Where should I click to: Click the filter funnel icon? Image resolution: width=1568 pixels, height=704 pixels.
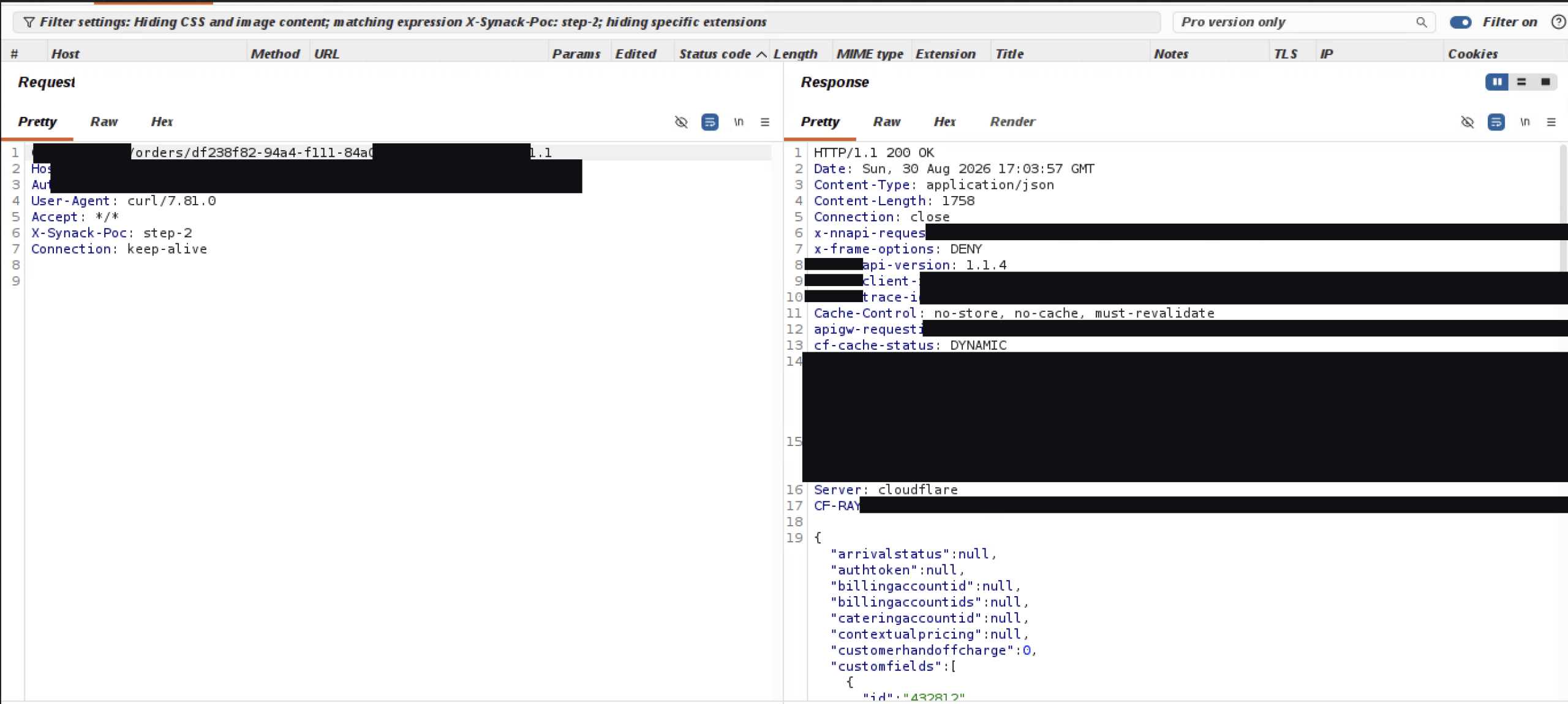pyautogui.click(x=28, y=22)
